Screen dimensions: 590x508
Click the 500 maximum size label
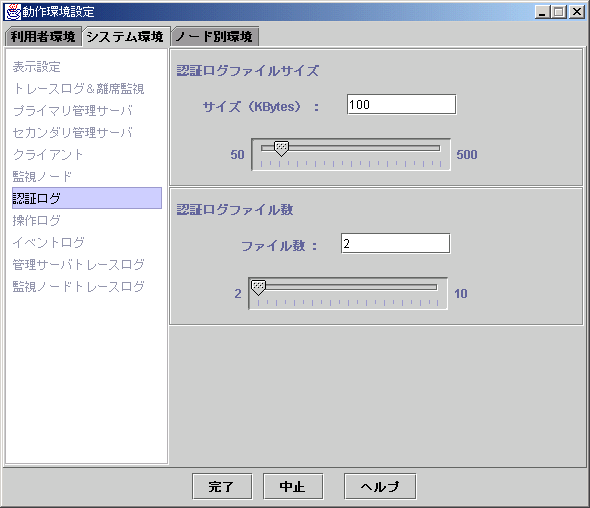click(x=467, y=155)
